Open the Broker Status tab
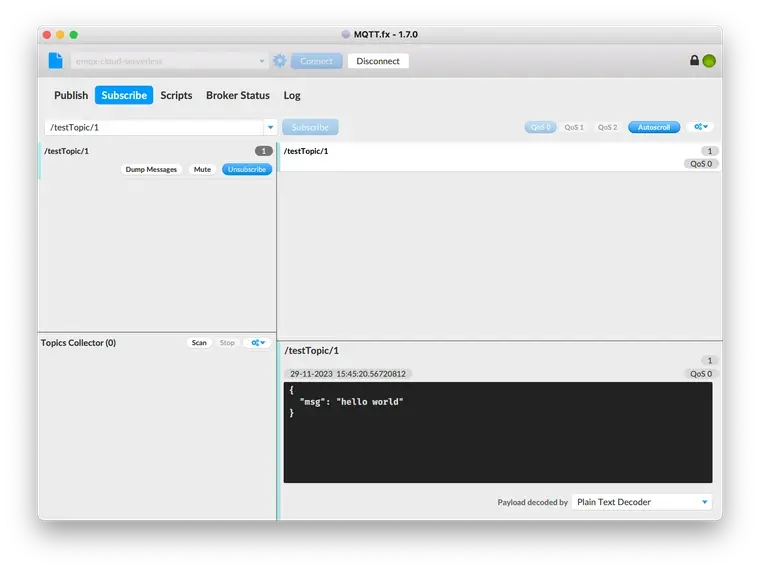 238,95
